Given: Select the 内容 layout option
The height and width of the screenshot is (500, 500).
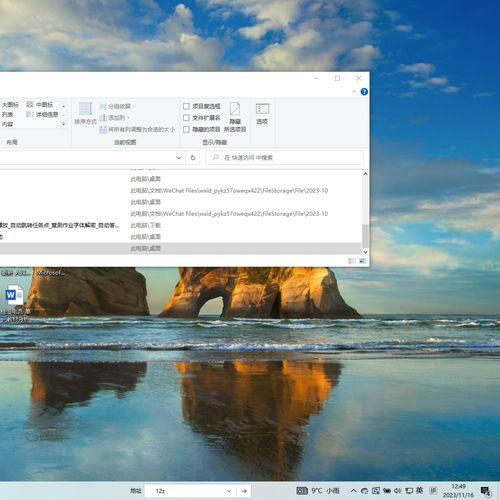Looking at the screenshot, I should click(7, 124).
